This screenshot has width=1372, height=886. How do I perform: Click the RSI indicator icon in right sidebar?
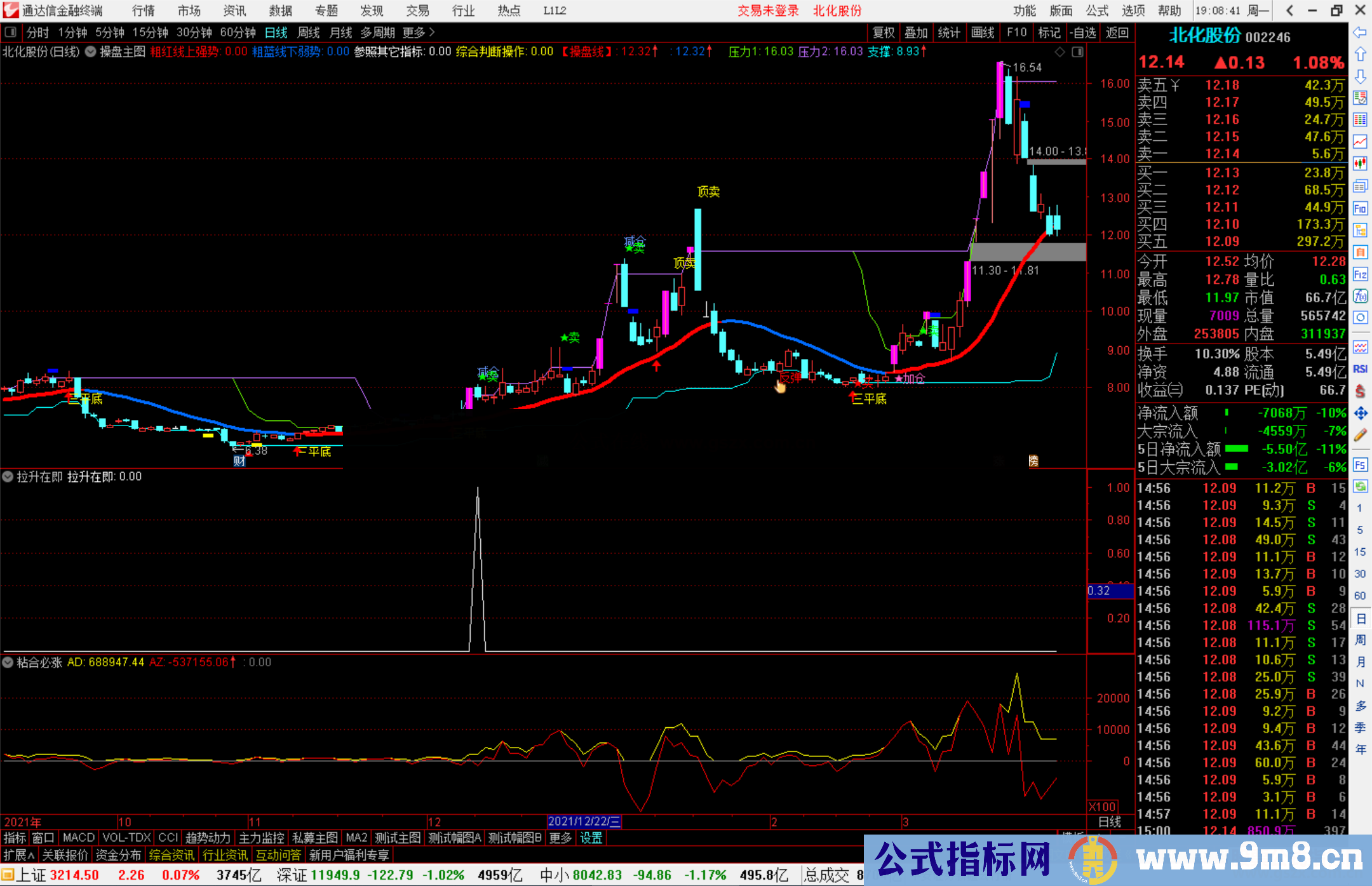[1360, 369]
